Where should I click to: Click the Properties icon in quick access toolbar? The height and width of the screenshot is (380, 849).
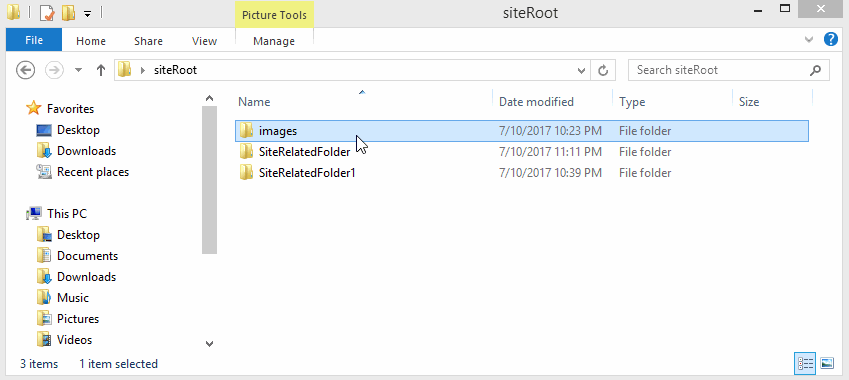tap(47, 12)
